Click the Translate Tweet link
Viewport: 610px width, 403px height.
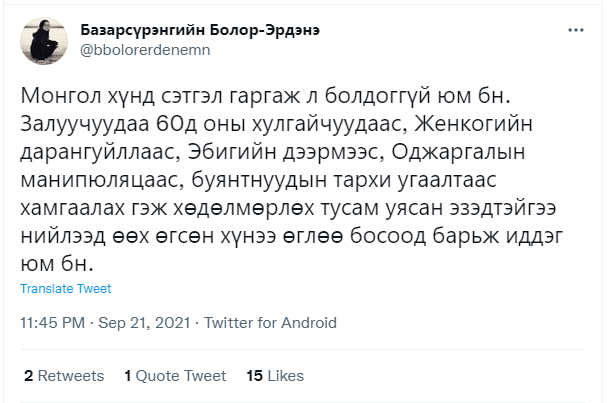[66, 289]
